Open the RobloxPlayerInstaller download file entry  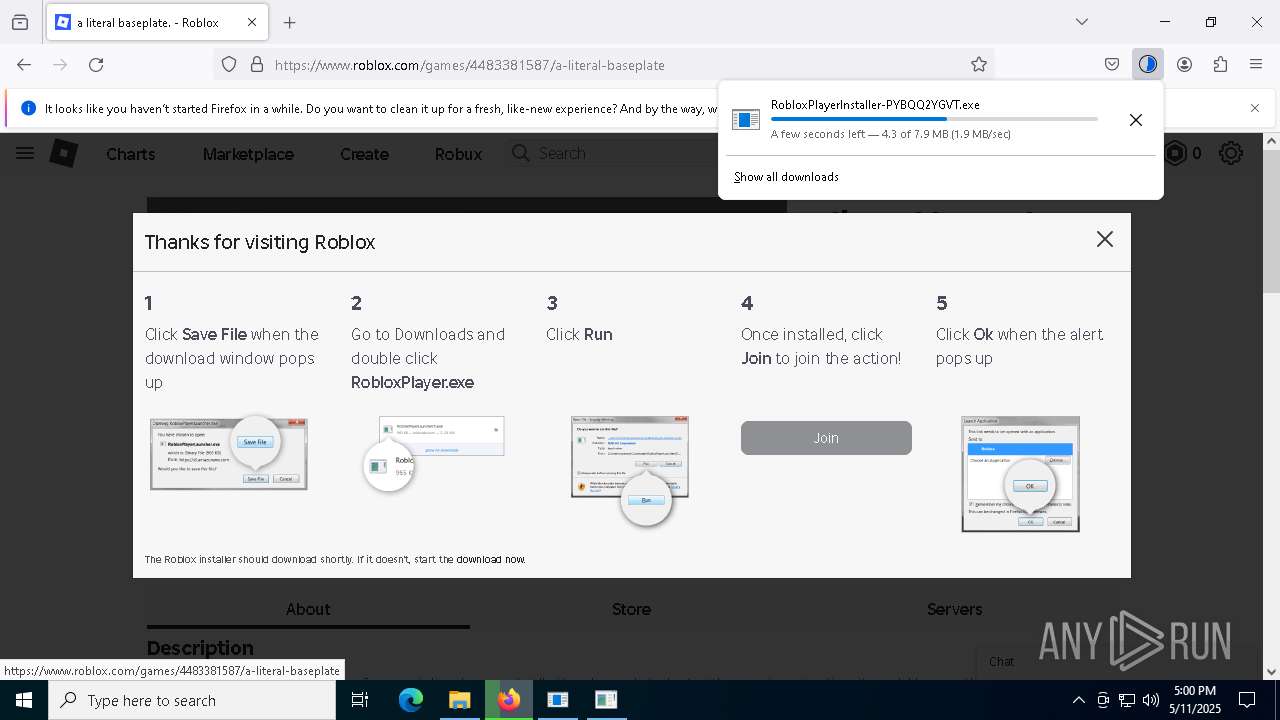pyautogui.click(x=920, y=119)
